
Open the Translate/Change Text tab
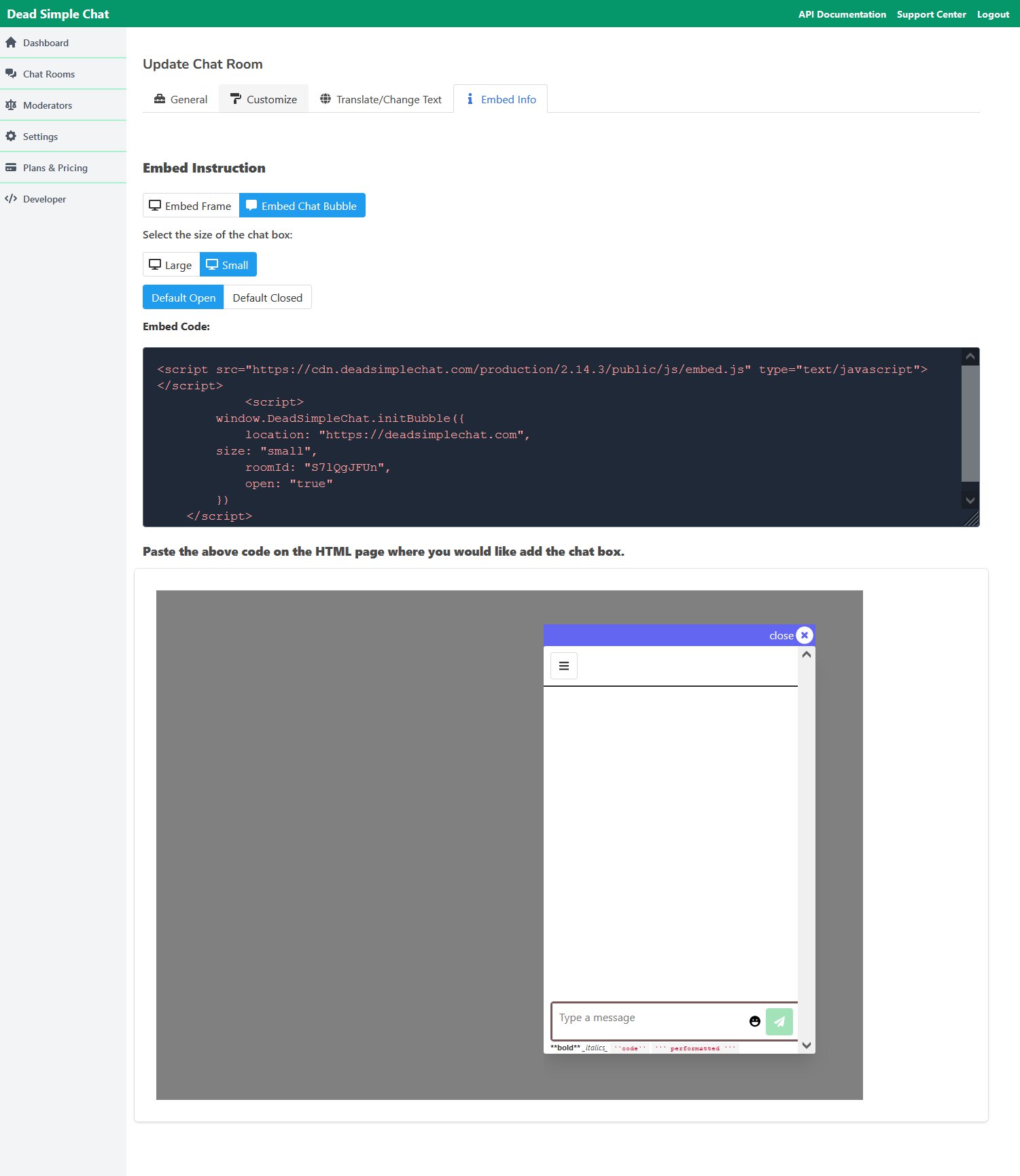[381, 99]
